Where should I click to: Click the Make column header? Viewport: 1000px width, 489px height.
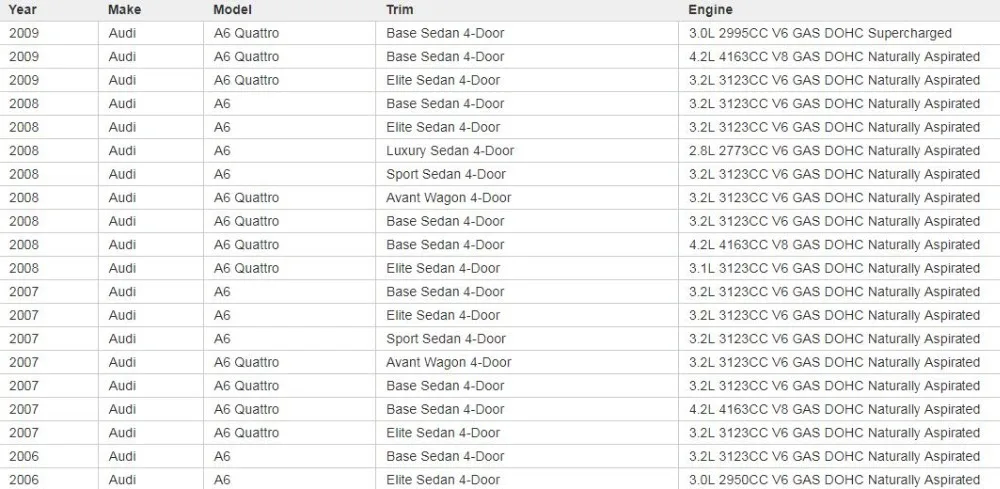pos(151,10)
